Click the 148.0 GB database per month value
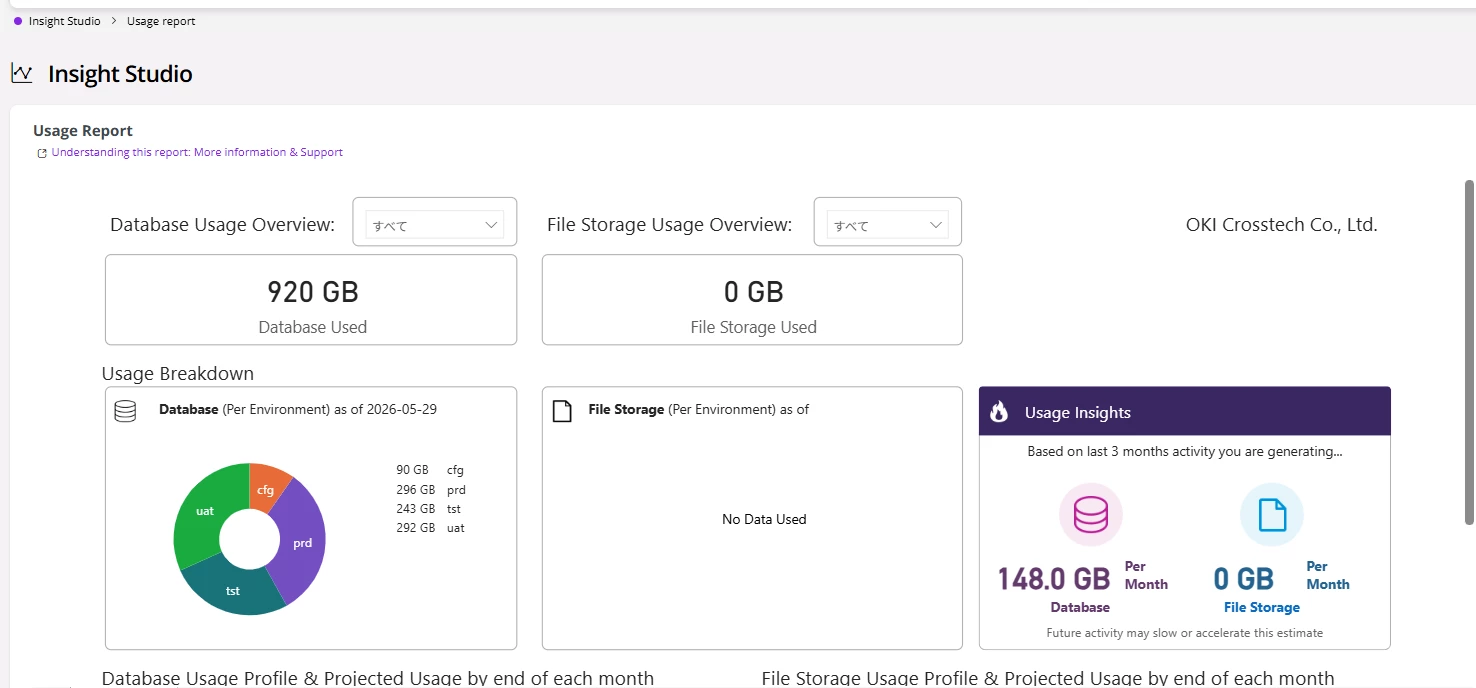Screen dimensions: 1476x688 [1054, 579]
